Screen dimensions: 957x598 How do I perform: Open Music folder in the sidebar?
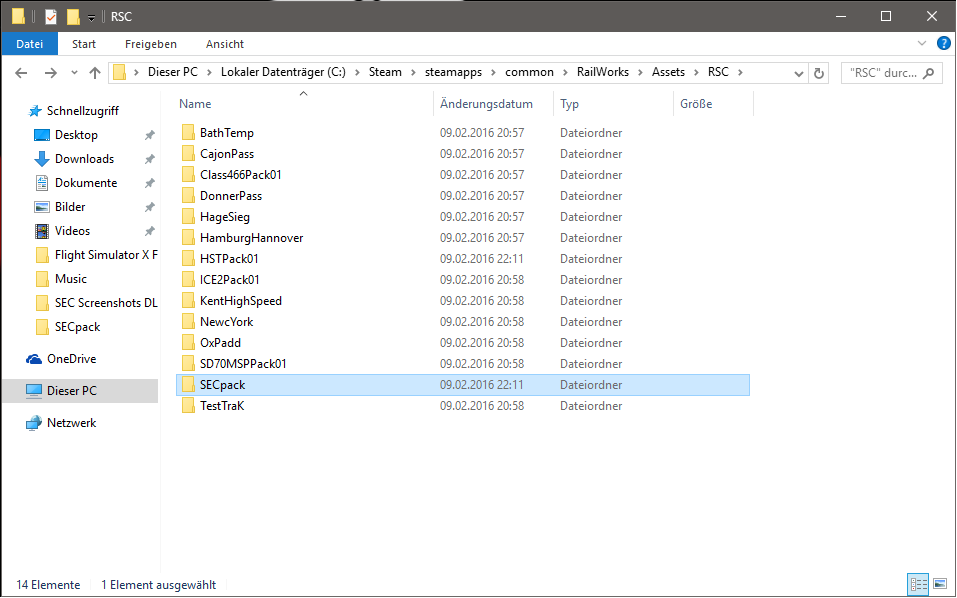(x=71, y=279)
